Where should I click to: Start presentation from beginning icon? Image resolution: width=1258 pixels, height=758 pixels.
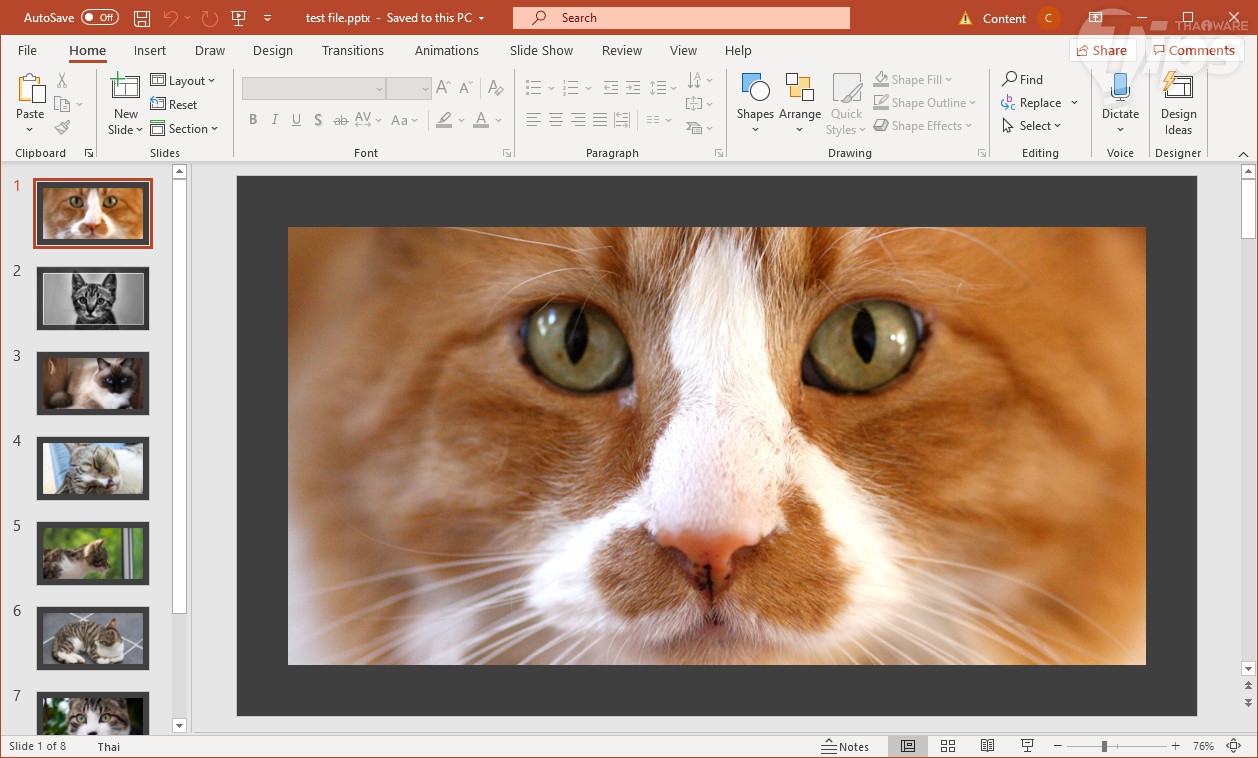(x=238, y=18)
